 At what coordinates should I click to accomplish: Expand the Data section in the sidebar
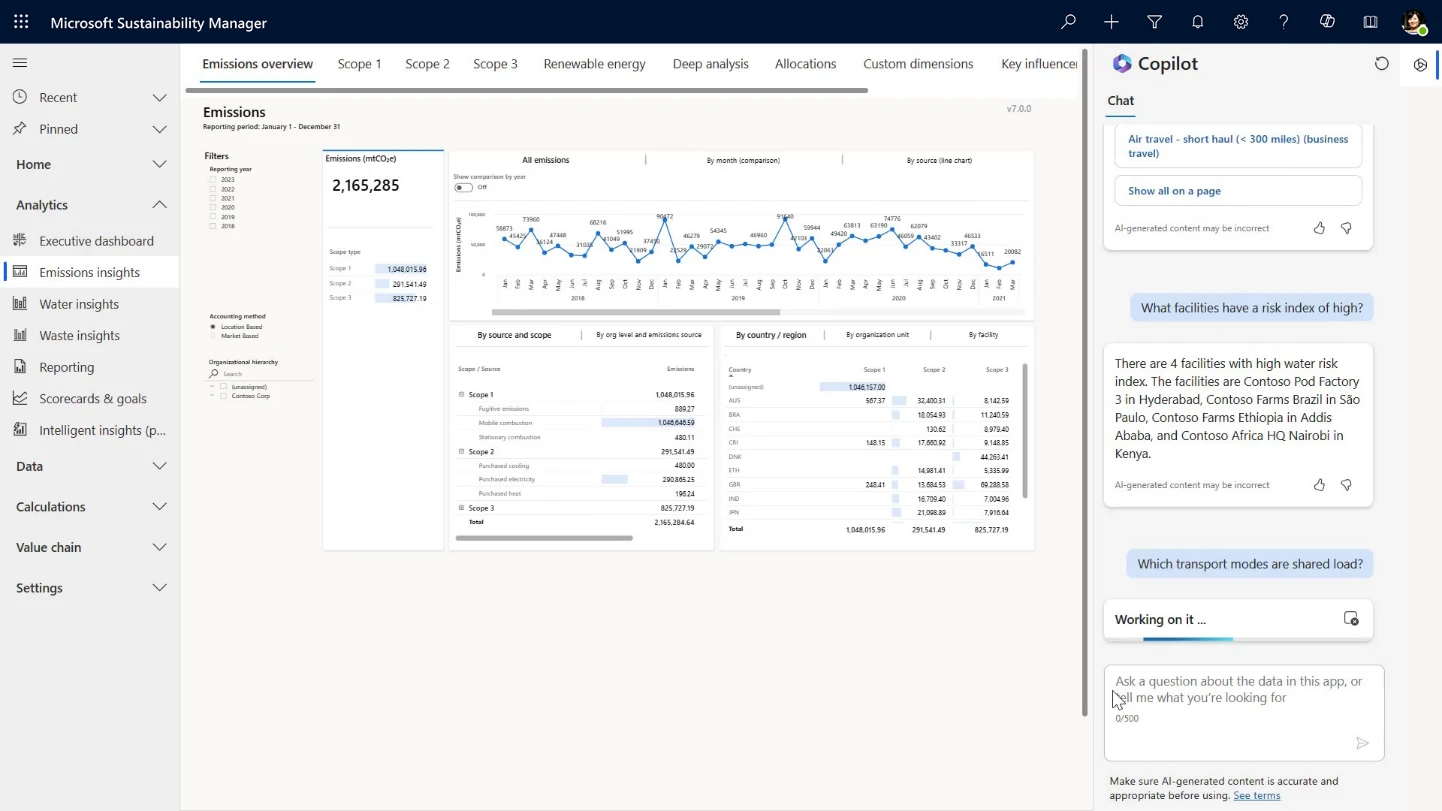(158, 466)
